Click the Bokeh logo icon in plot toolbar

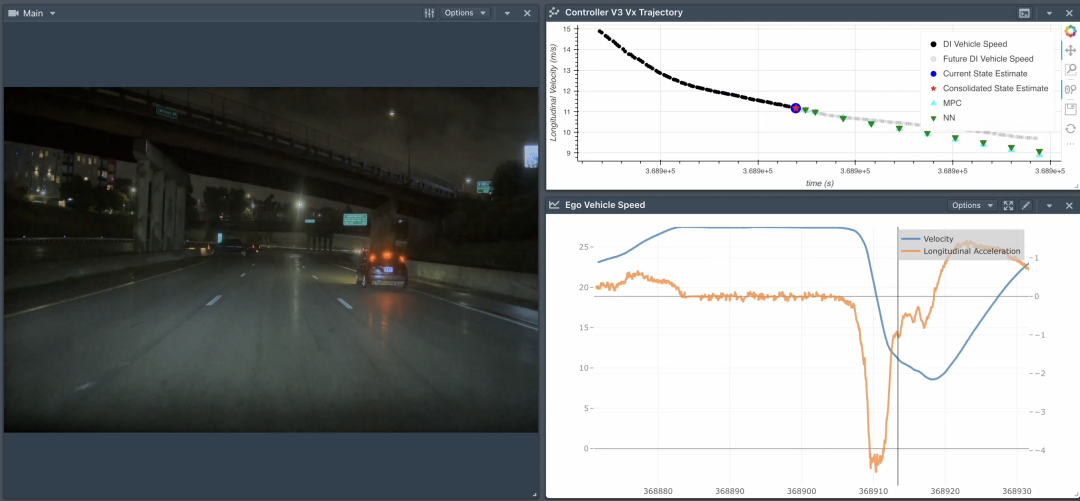point(1069,31)
